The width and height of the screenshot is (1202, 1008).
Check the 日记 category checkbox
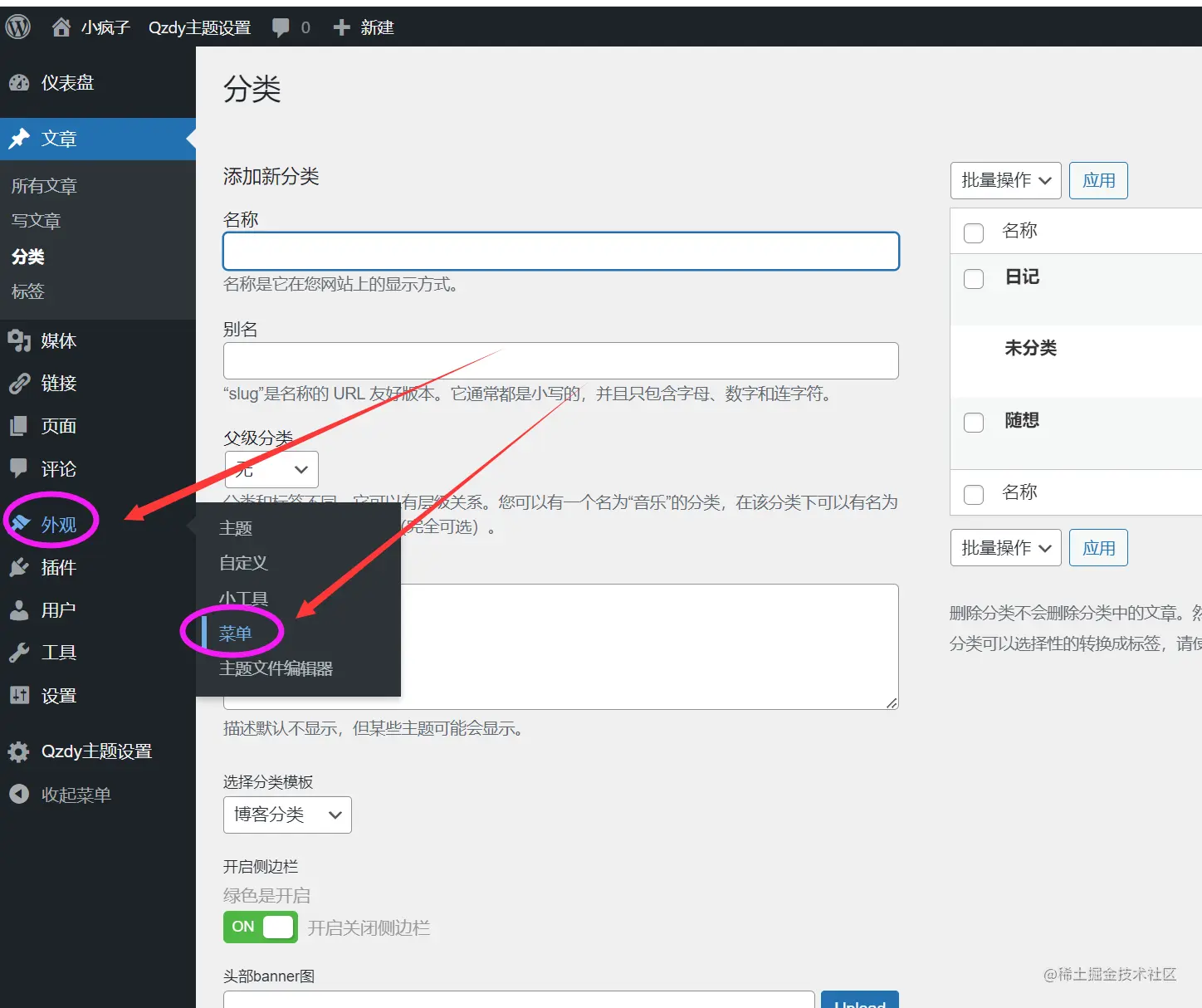click(974, 278)
